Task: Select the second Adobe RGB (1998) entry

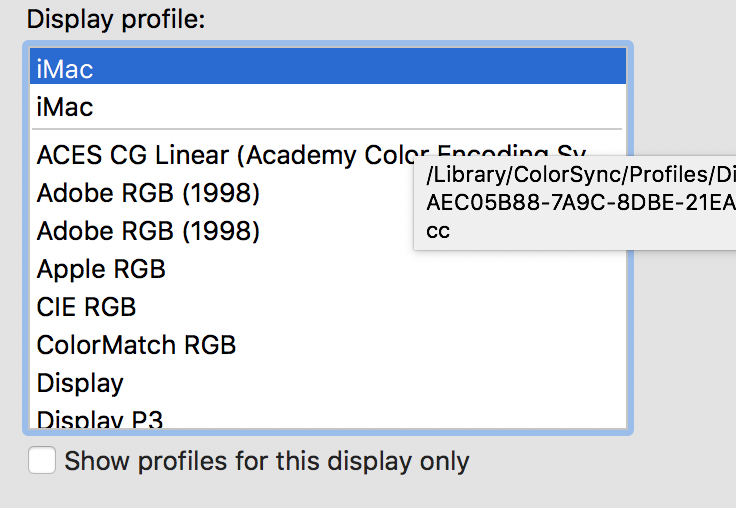Action: tap(148, 231)
